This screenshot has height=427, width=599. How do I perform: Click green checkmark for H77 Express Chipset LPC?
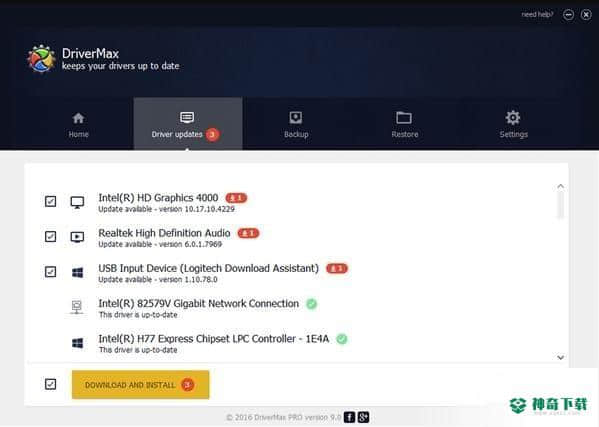point(342,339)
